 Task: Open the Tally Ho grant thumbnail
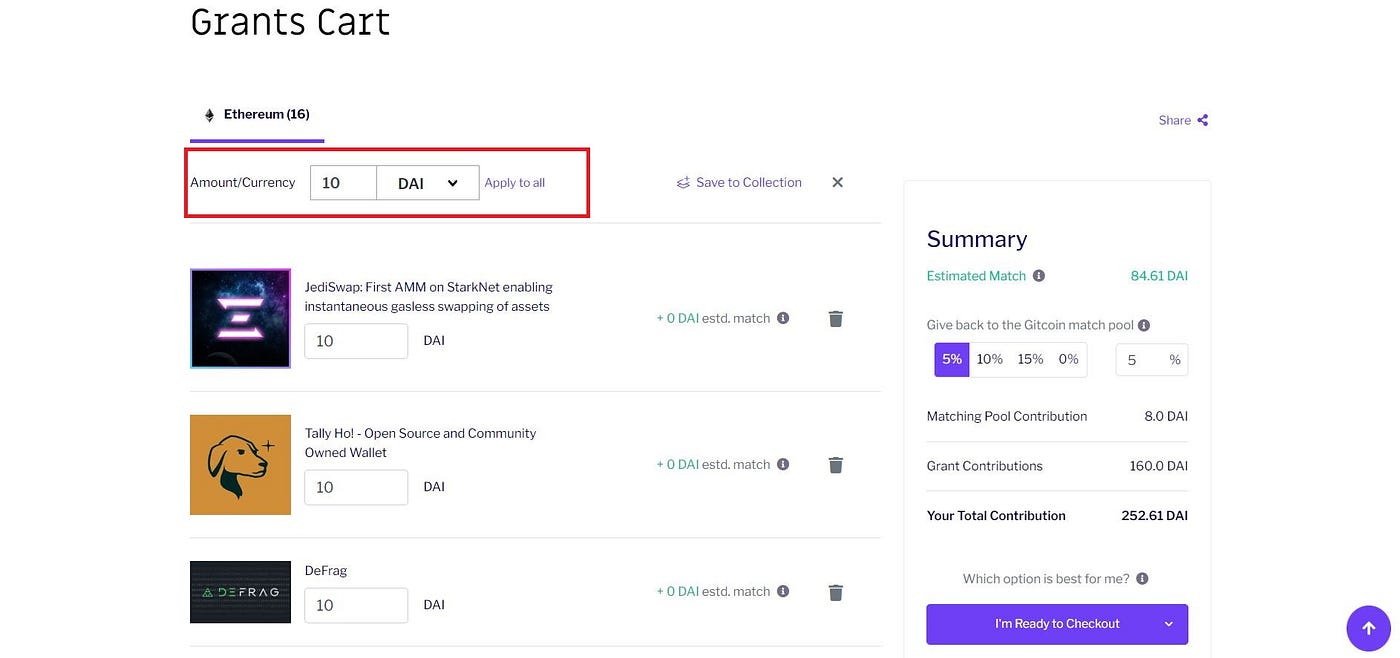click(240, 465)
